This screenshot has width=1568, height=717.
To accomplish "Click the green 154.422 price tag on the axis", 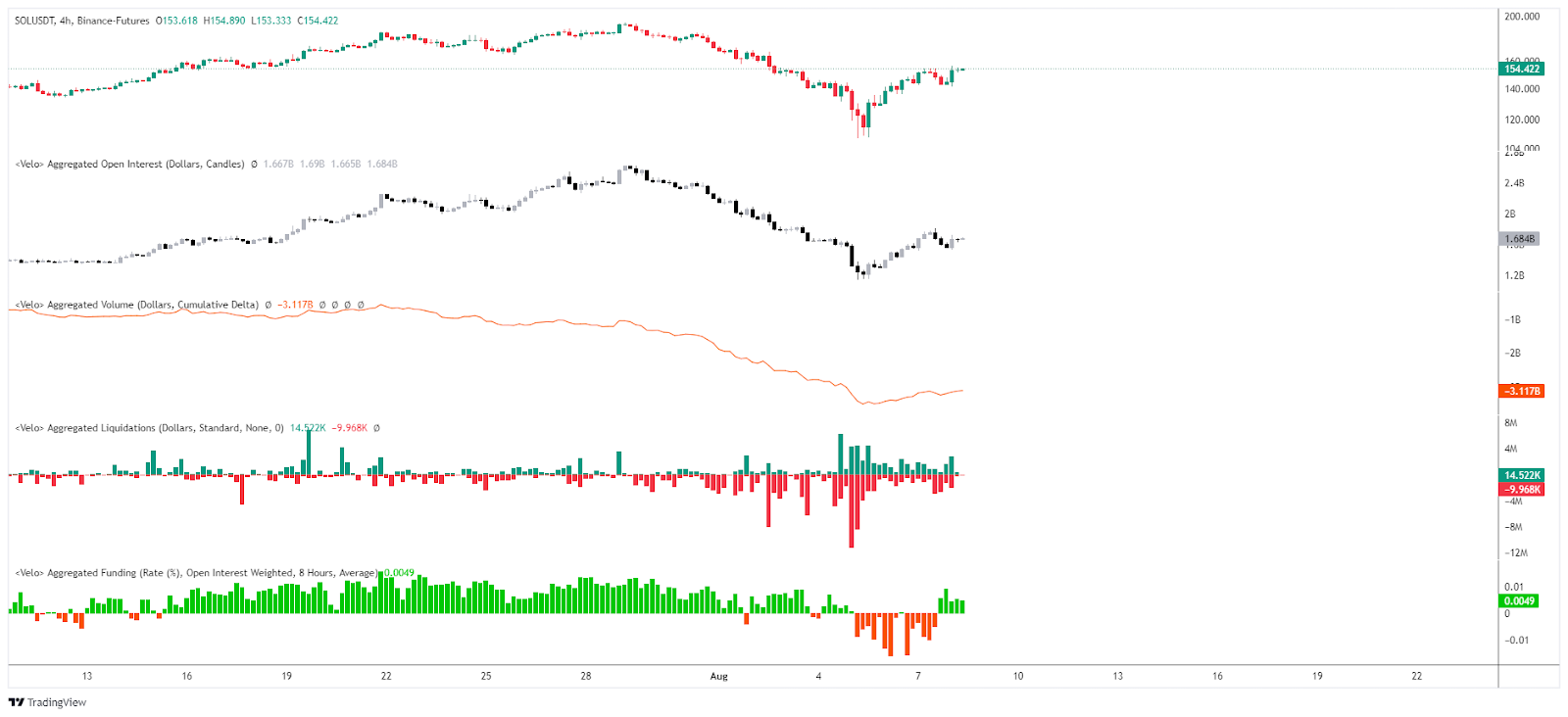I will [1522, 69].
